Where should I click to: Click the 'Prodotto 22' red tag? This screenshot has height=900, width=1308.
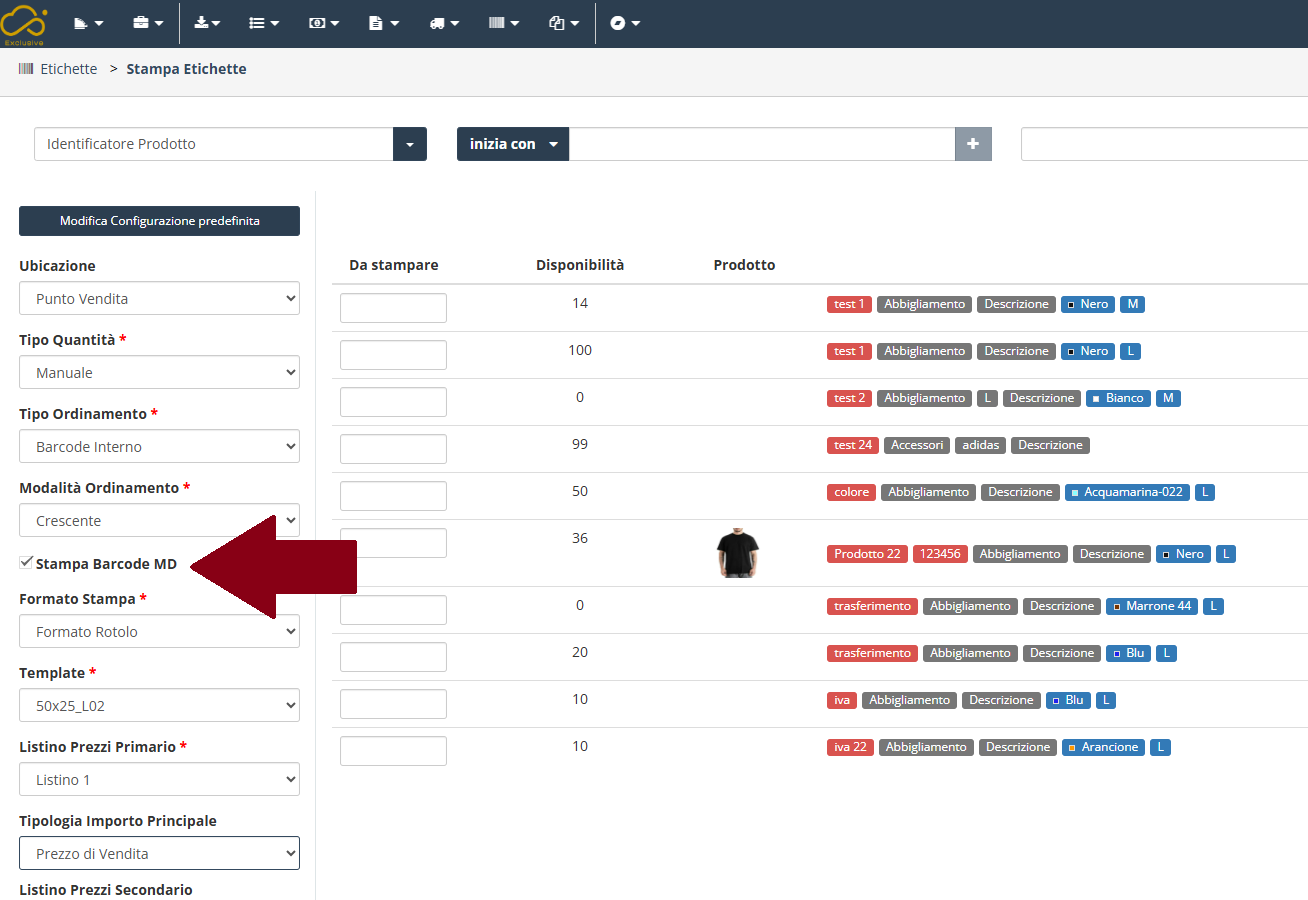point(867,554)
